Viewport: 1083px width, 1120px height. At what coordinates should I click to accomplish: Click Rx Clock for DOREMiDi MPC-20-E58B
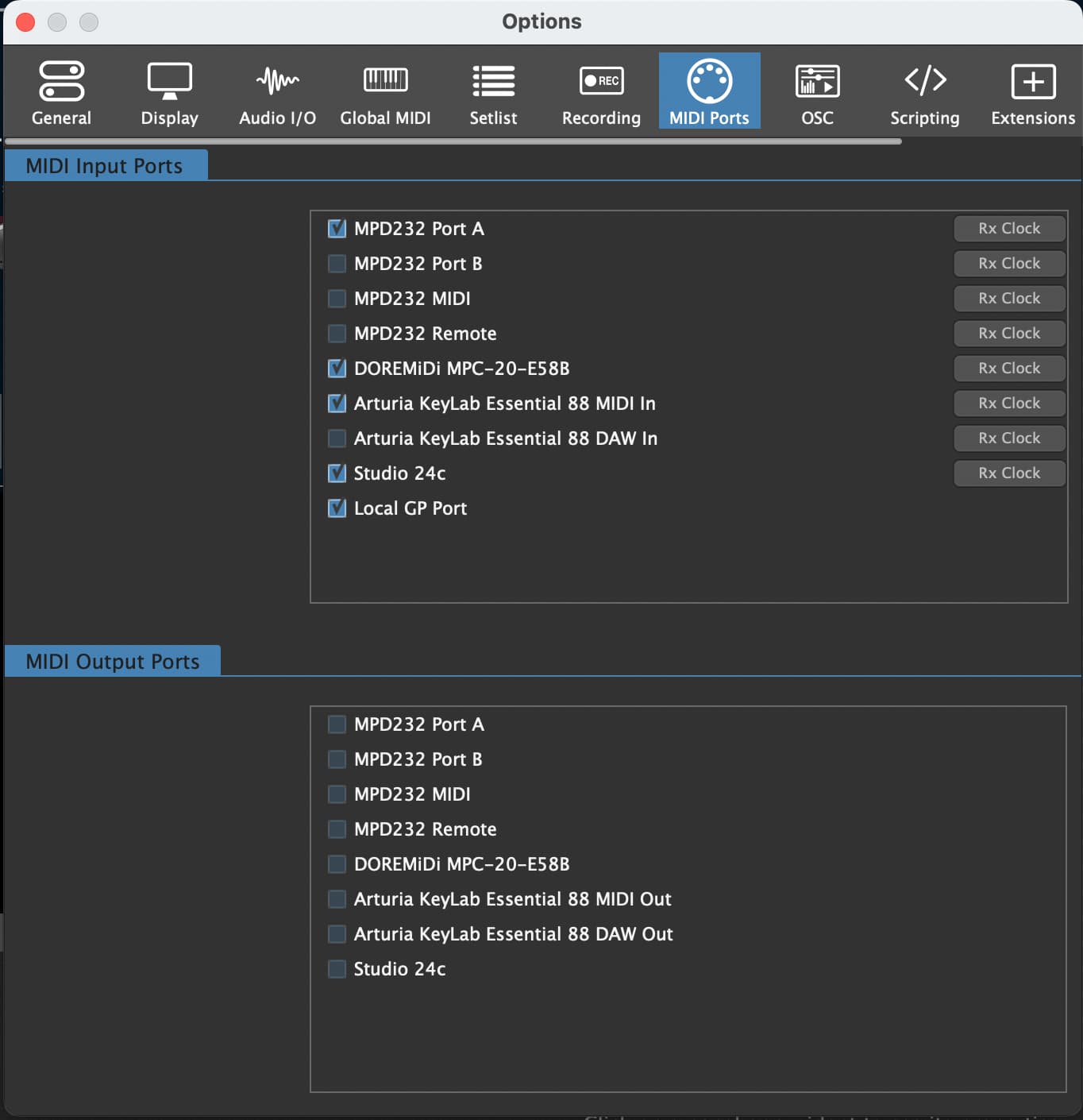tap(1009, 369)
